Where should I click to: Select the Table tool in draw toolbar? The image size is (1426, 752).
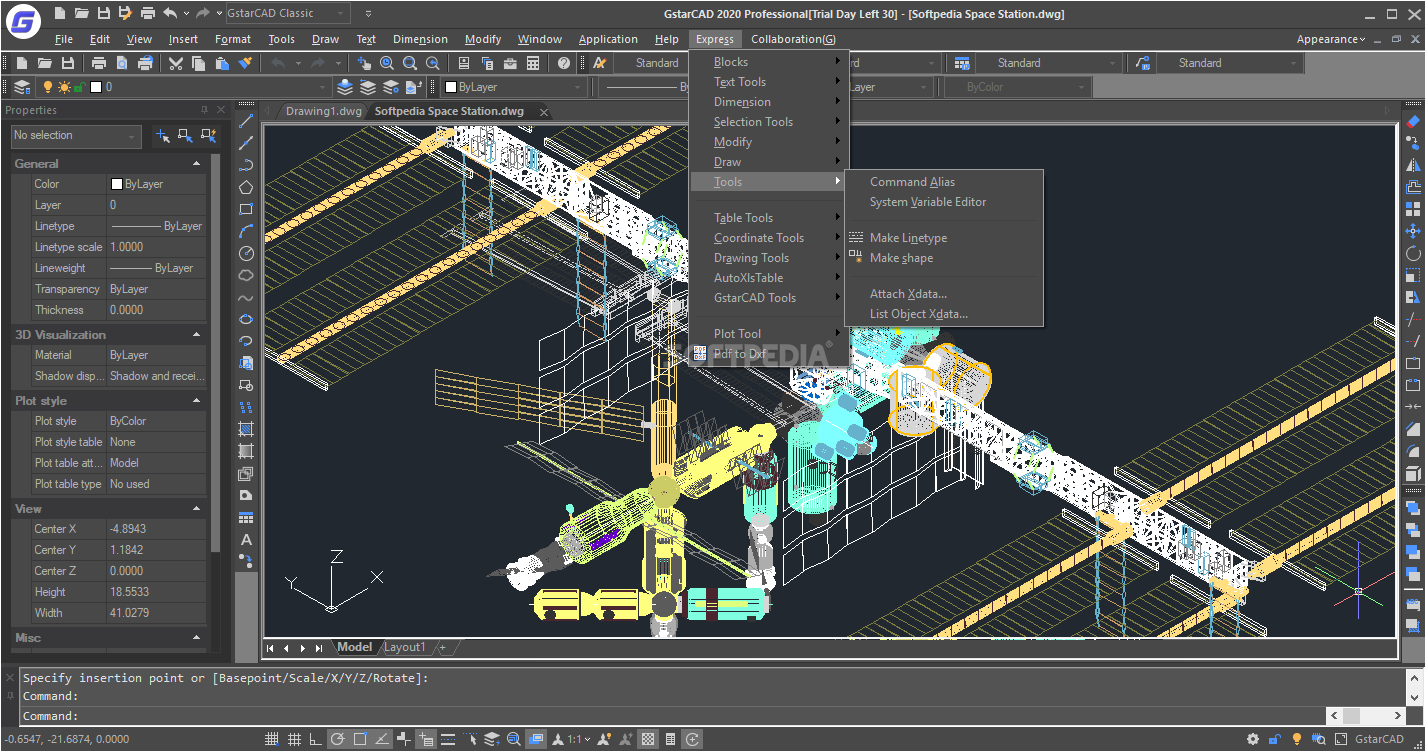246,517
